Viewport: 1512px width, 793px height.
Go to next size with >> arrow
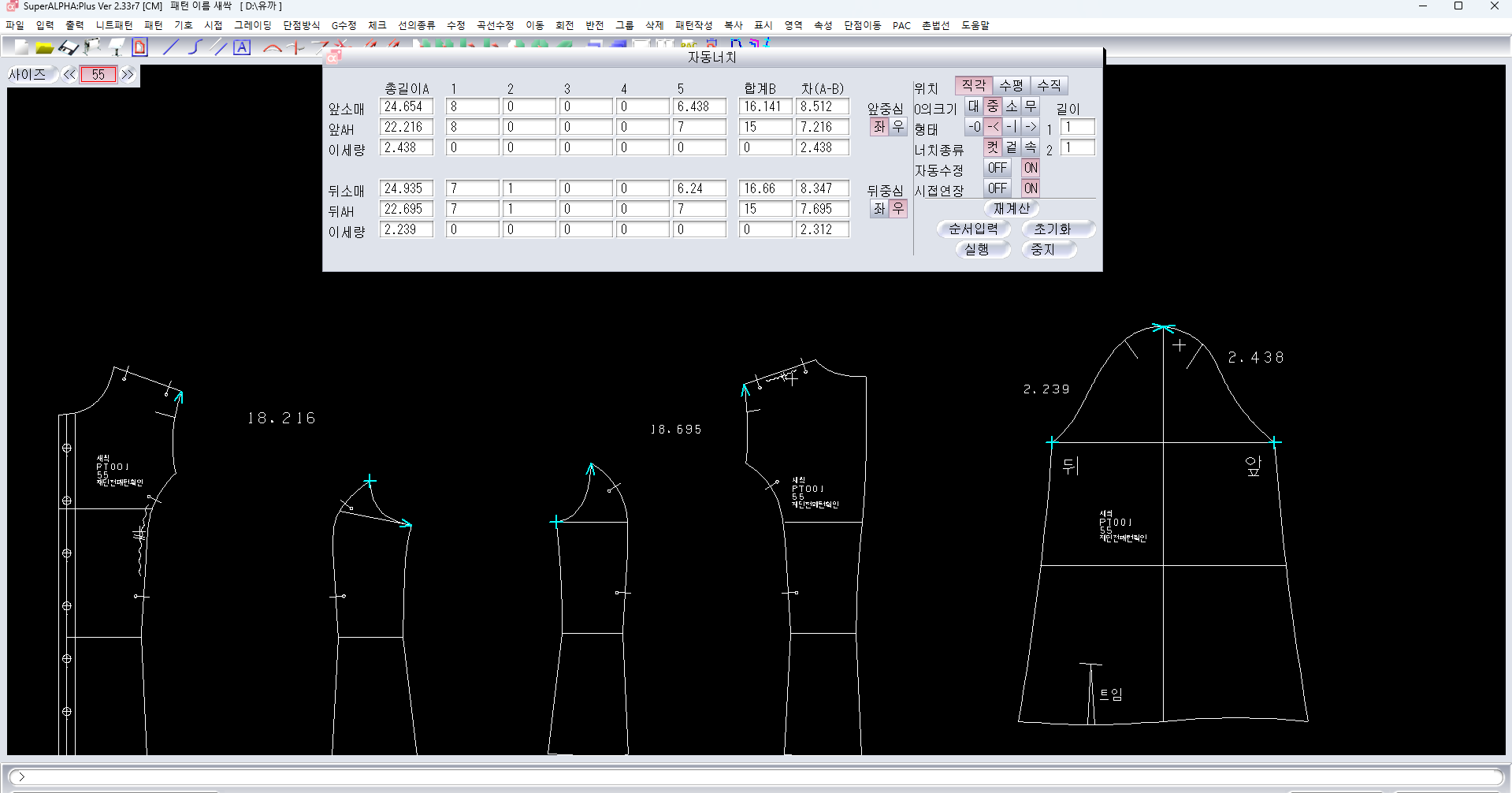pos(128,75)
